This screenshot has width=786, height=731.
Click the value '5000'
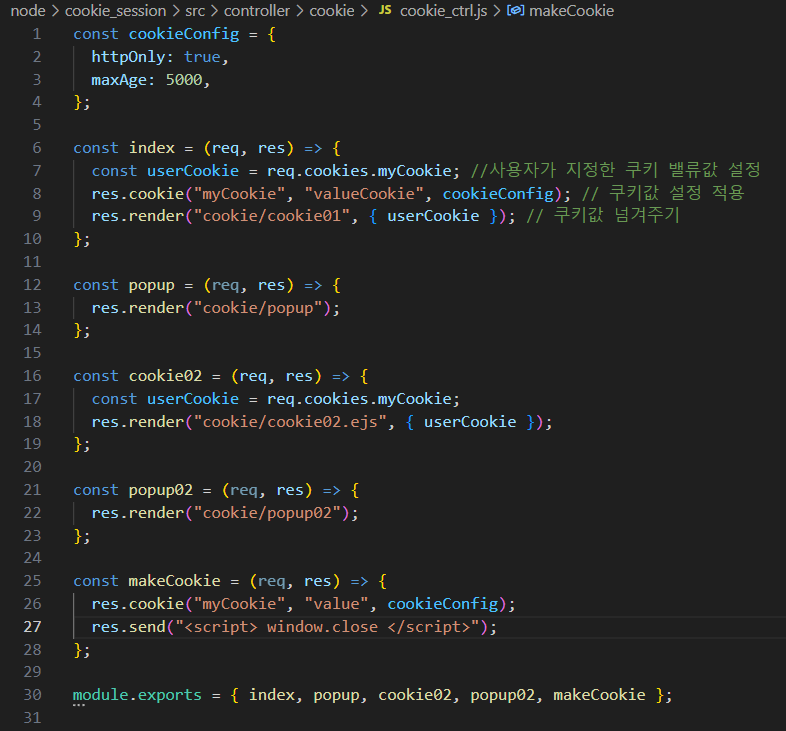(184, 80)
